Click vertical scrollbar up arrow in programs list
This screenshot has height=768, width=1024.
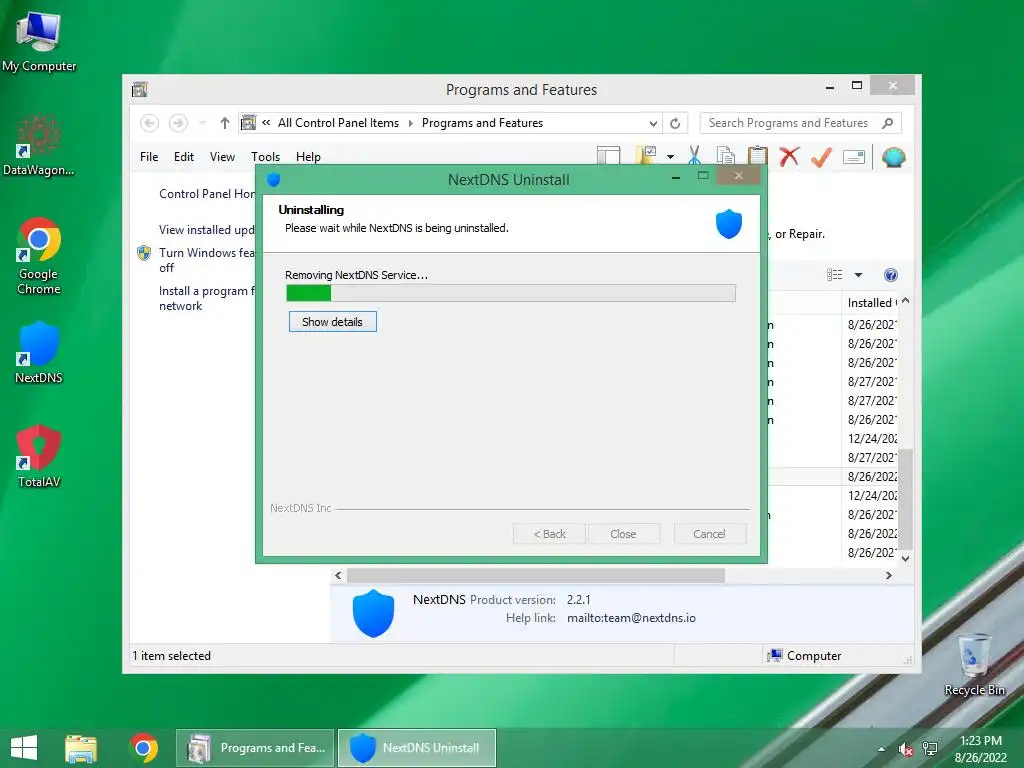pos(906,301)
